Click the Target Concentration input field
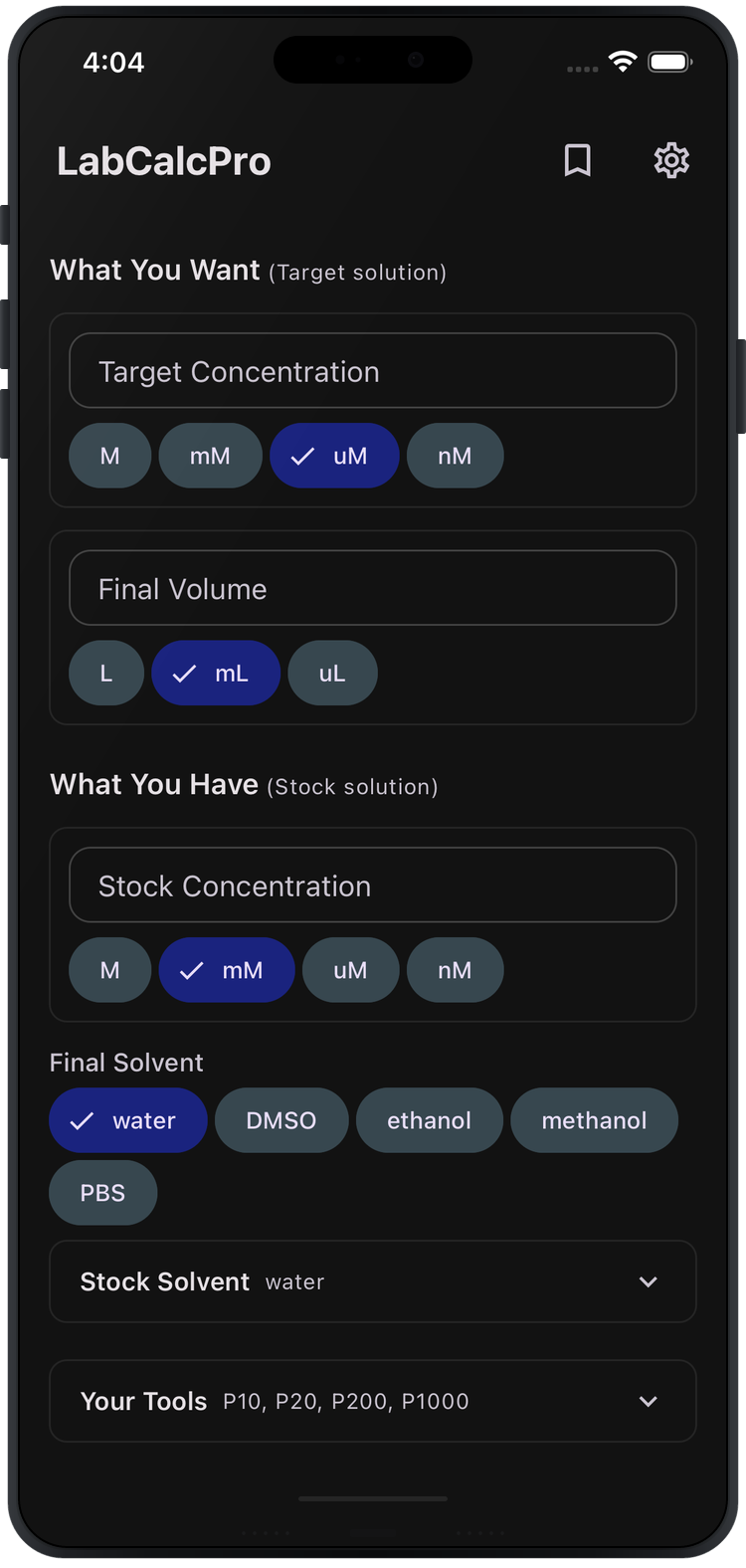The width and height of the screenshot is (746, 1568). 373,370
